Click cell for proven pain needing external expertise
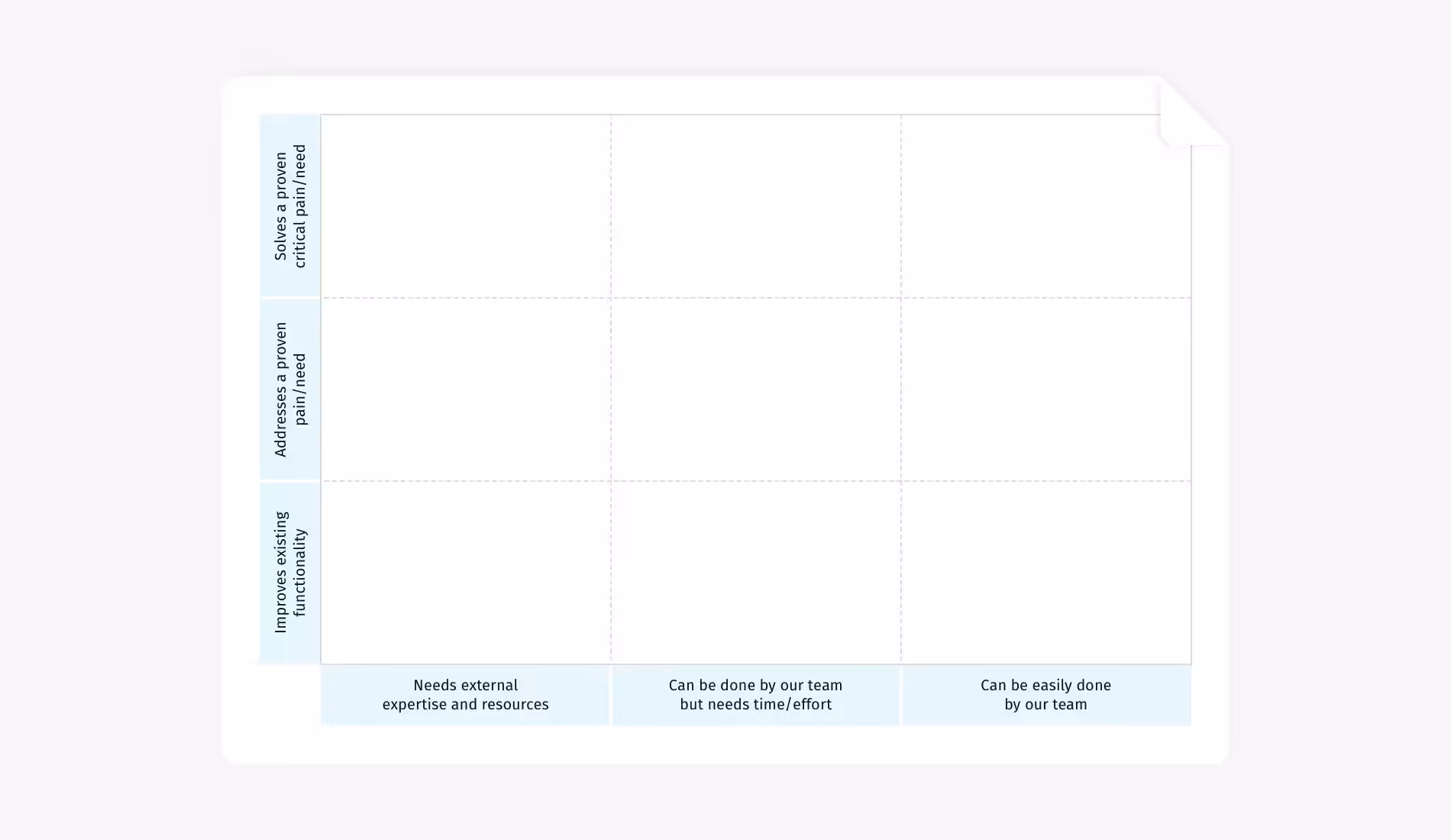This screenshot has width=1451, height=840. click(x=466, y=389)
